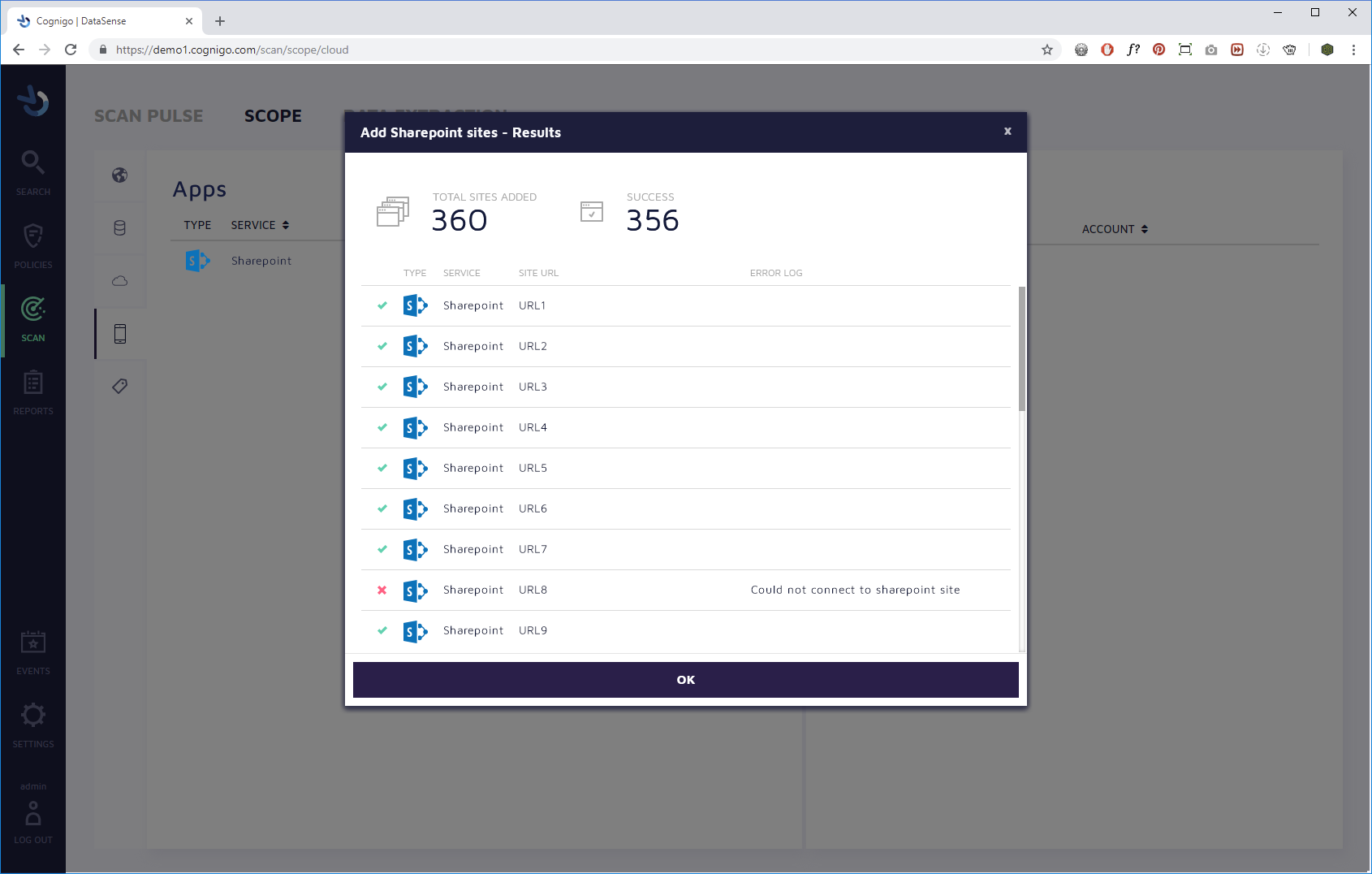The image size is (1372, 874).
Task: Open the Events section in sidebar
Action: pos(32,652)
